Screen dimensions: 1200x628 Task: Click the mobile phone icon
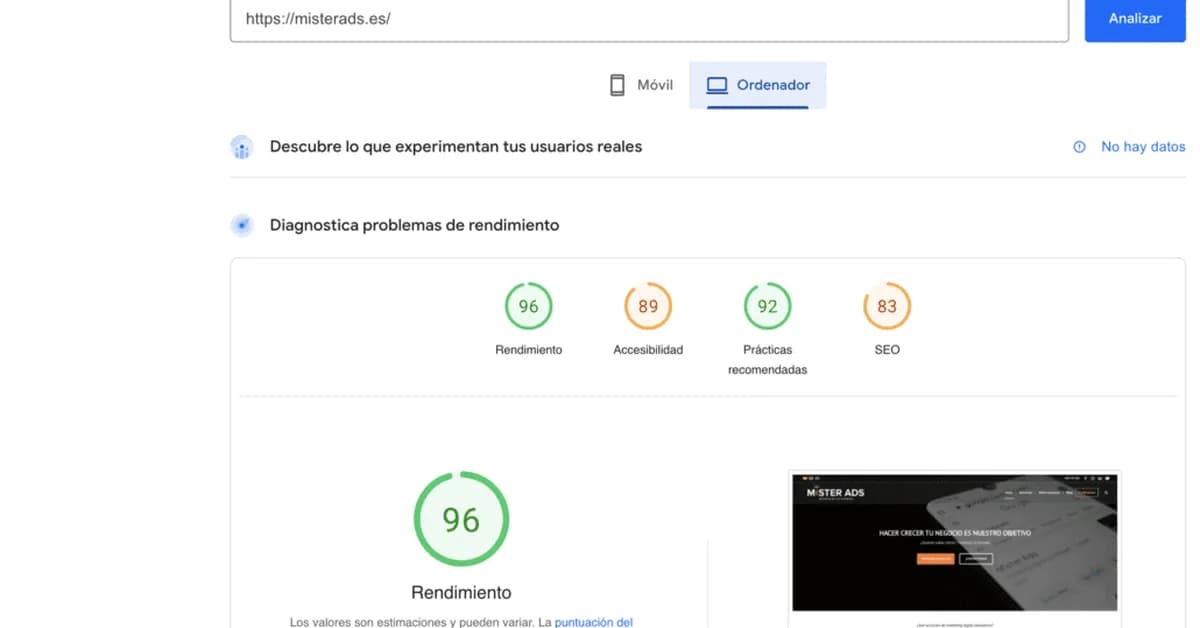click(x=617, y=85)
